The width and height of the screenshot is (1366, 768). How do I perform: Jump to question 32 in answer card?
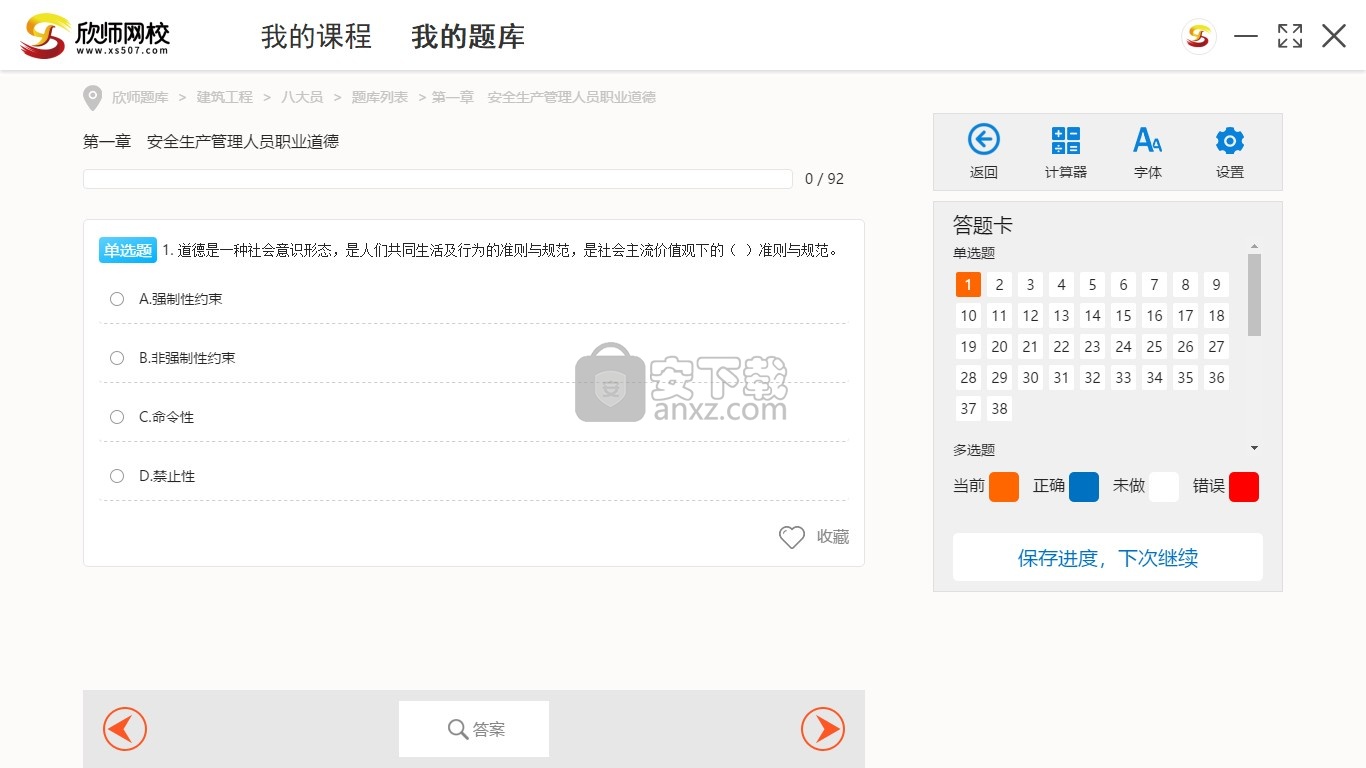[x=1092, y=378]
